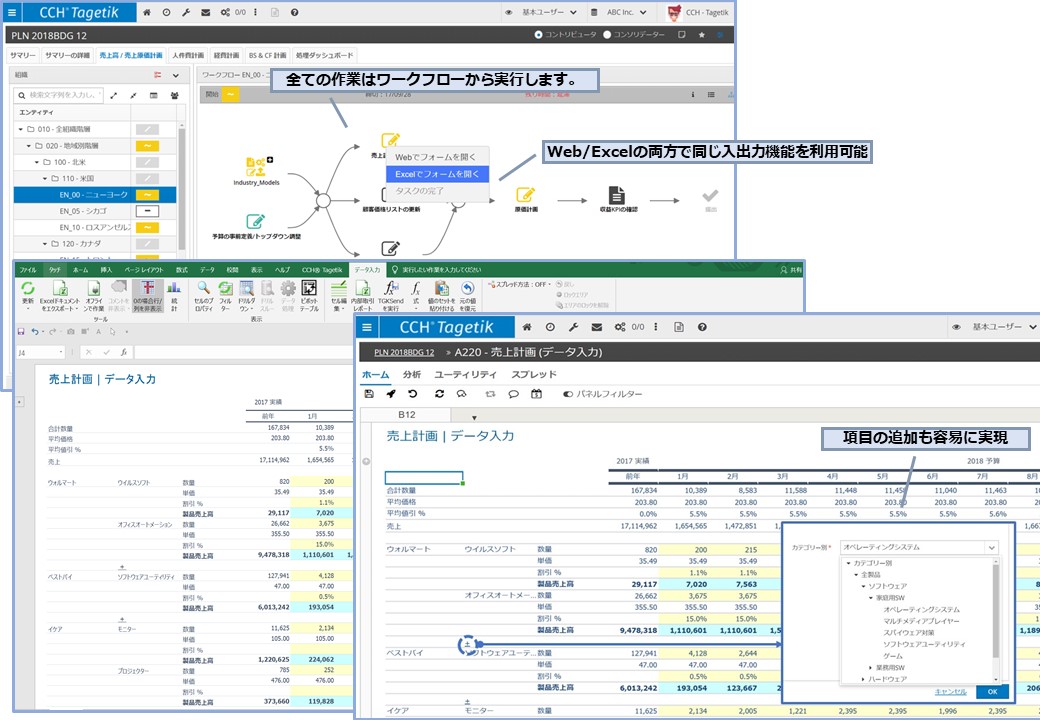Open the wrench tools icon in top toolbar
The image size is (1040, 720).
coord(185,13)
